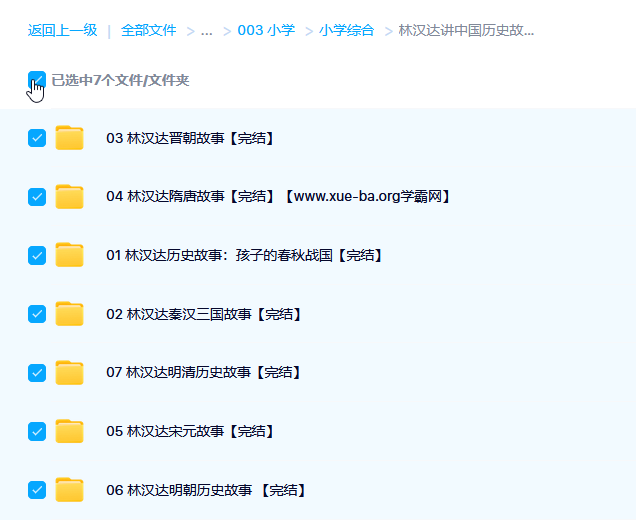
Task: Expand the collapsed breadcrumb ellipsis
Action: [207, 30]
